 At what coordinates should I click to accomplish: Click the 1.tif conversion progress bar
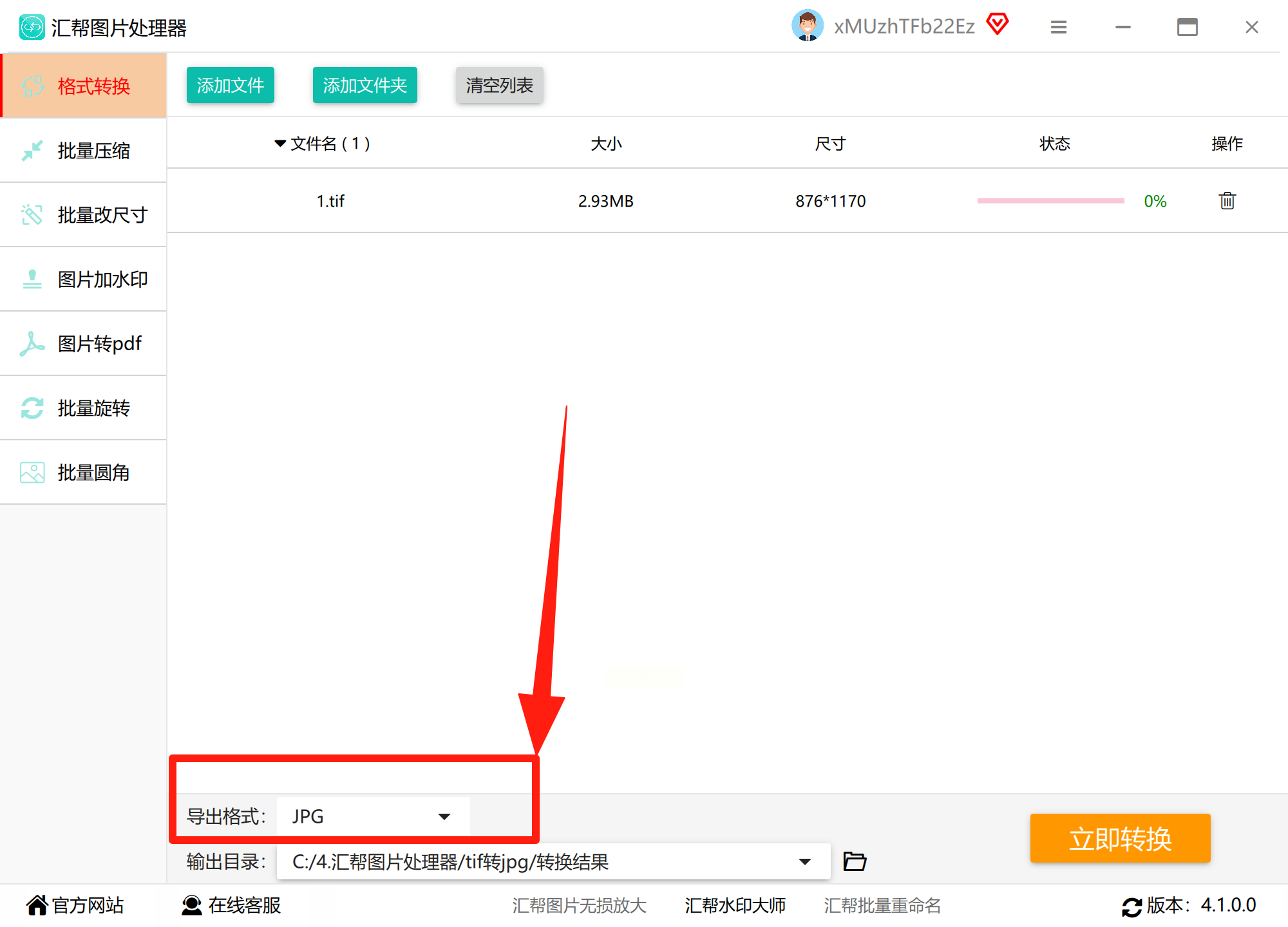(x=1050, y=201)
